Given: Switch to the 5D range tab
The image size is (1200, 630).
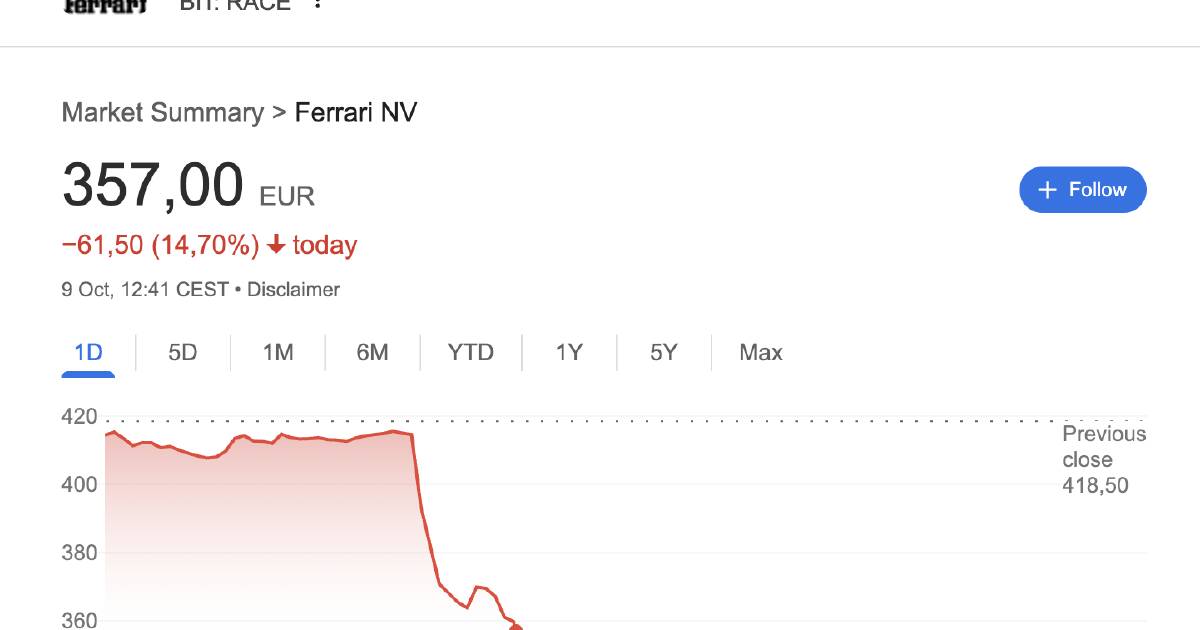Looking at the screenshot, I should pyautogui.click(x=182, y=352).
